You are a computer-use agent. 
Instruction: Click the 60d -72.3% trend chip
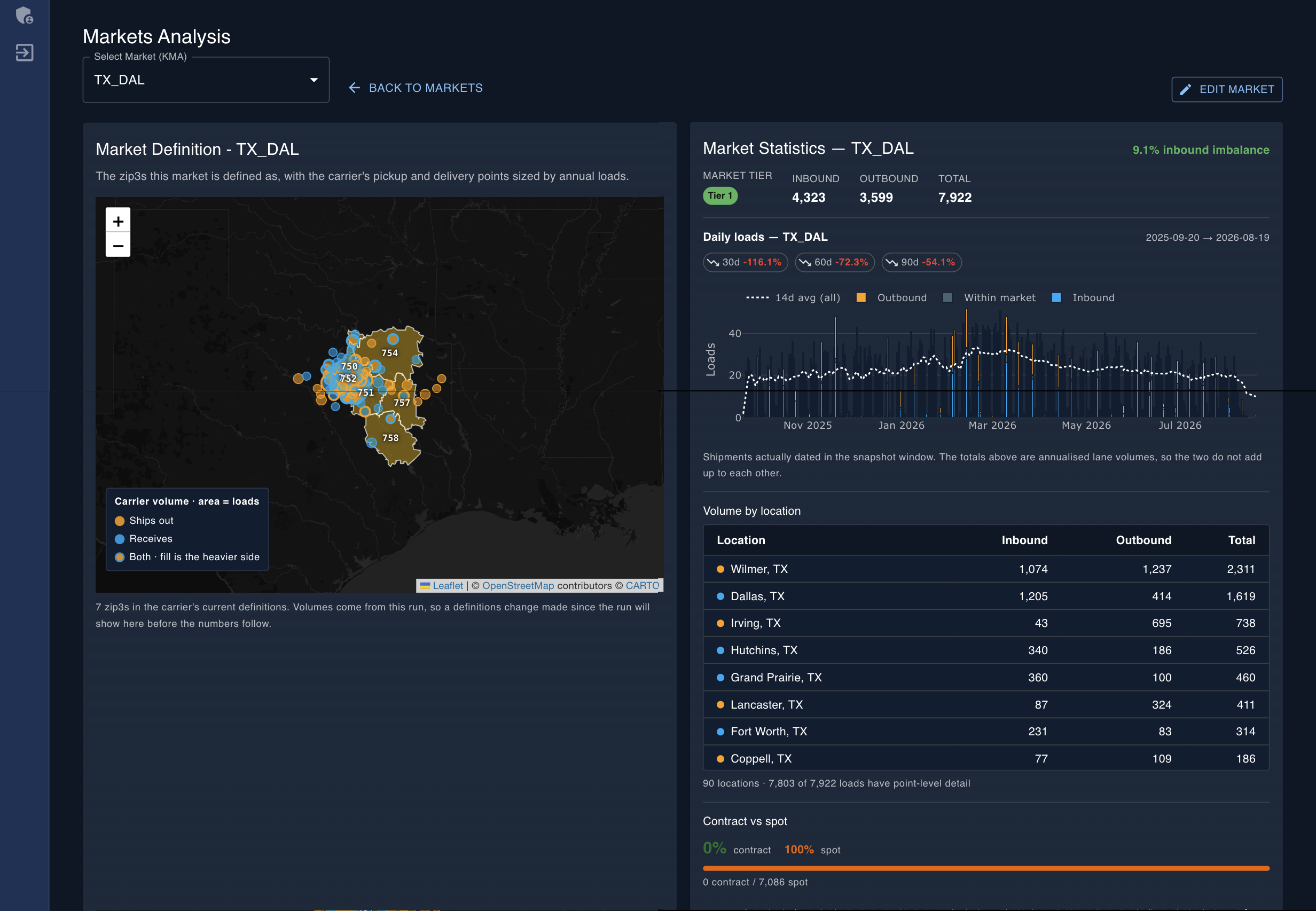point(835,263)
